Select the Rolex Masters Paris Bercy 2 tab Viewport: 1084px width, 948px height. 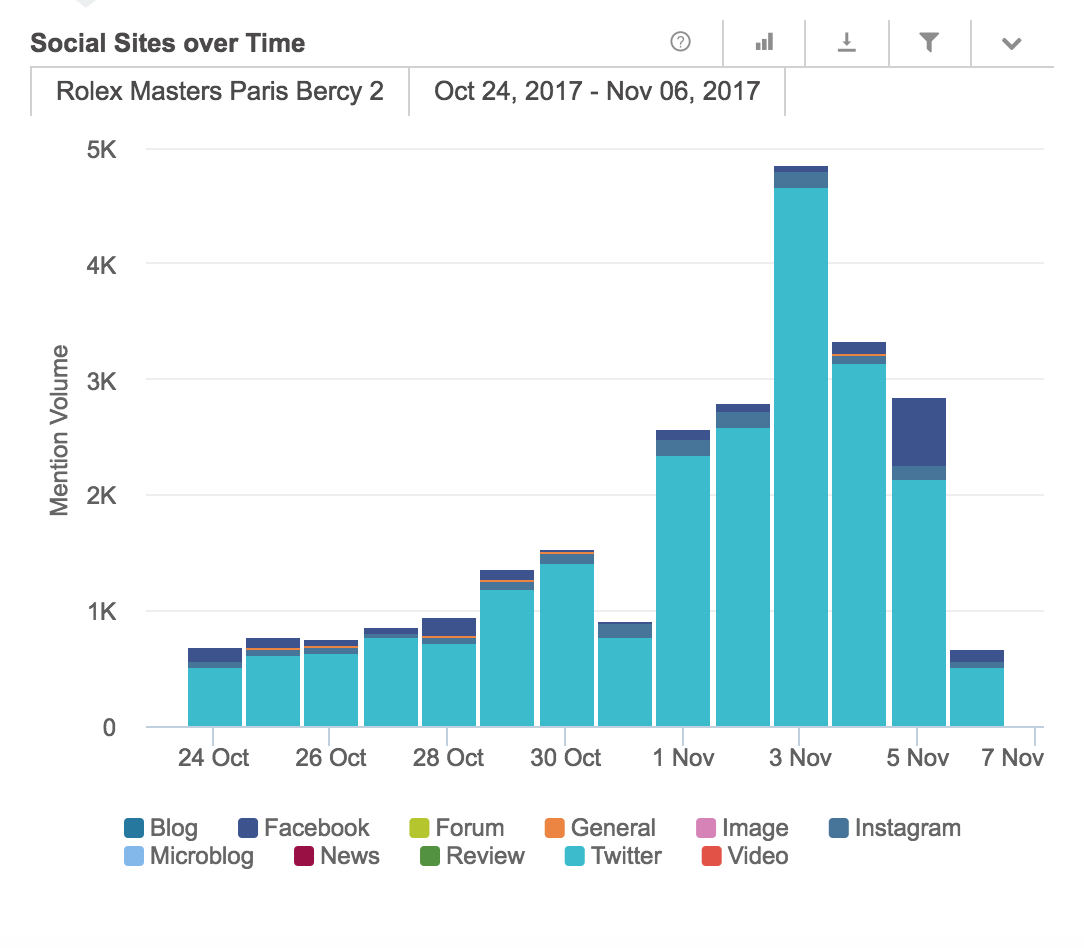220,92
